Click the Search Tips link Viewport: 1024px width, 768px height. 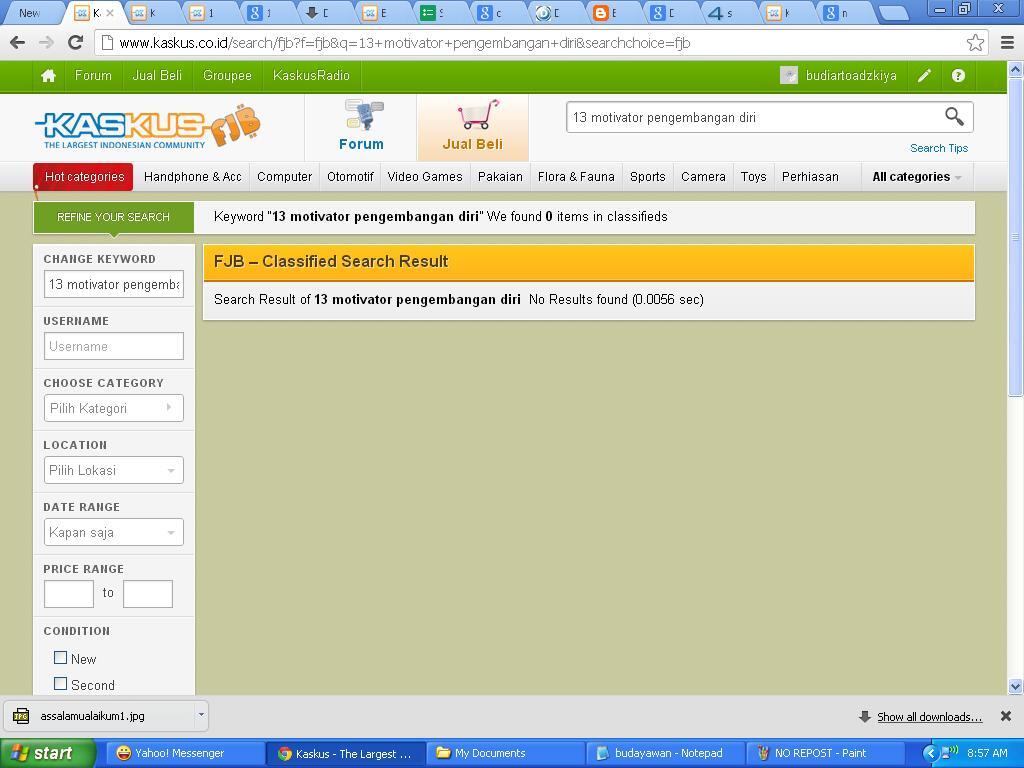939,148
